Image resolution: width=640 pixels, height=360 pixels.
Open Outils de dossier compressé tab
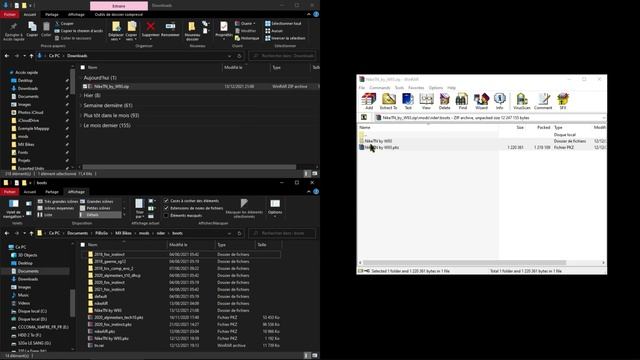point(119,14)
